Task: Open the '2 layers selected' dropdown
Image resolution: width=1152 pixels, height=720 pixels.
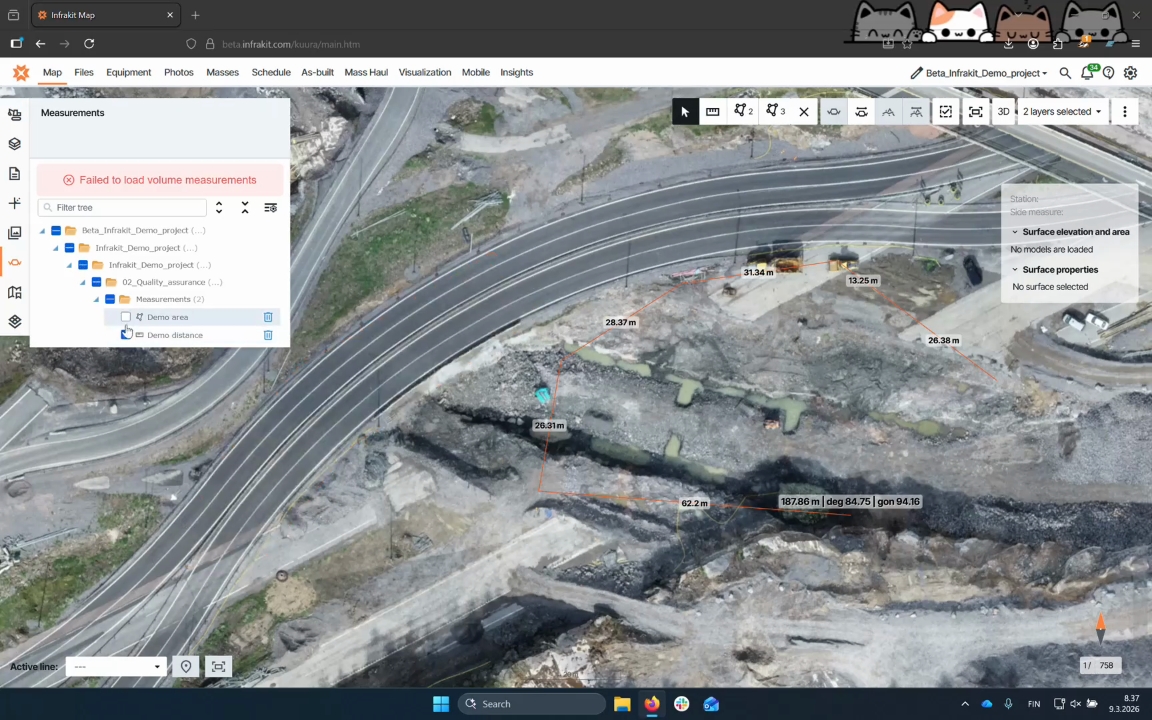Action: click(x=1061, y=112)
